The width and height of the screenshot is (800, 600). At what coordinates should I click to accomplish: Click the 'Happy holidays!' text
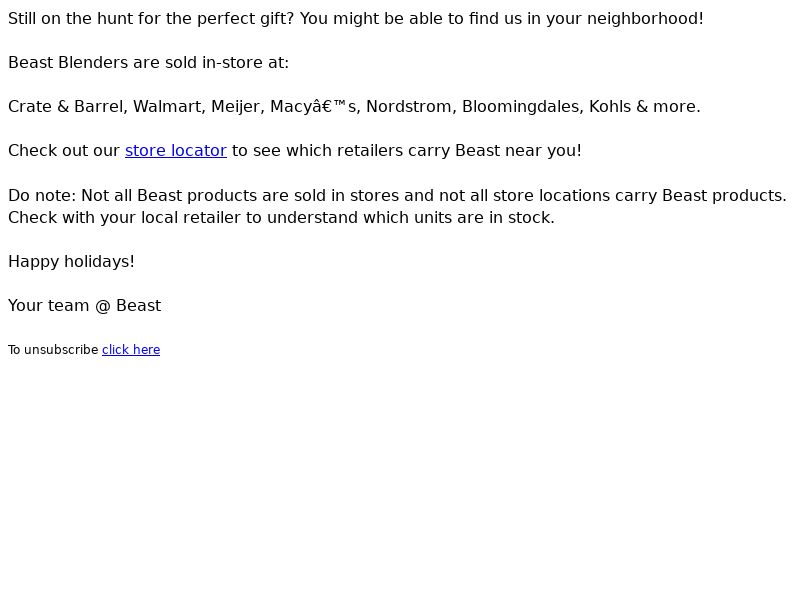[x=71, y=261]
